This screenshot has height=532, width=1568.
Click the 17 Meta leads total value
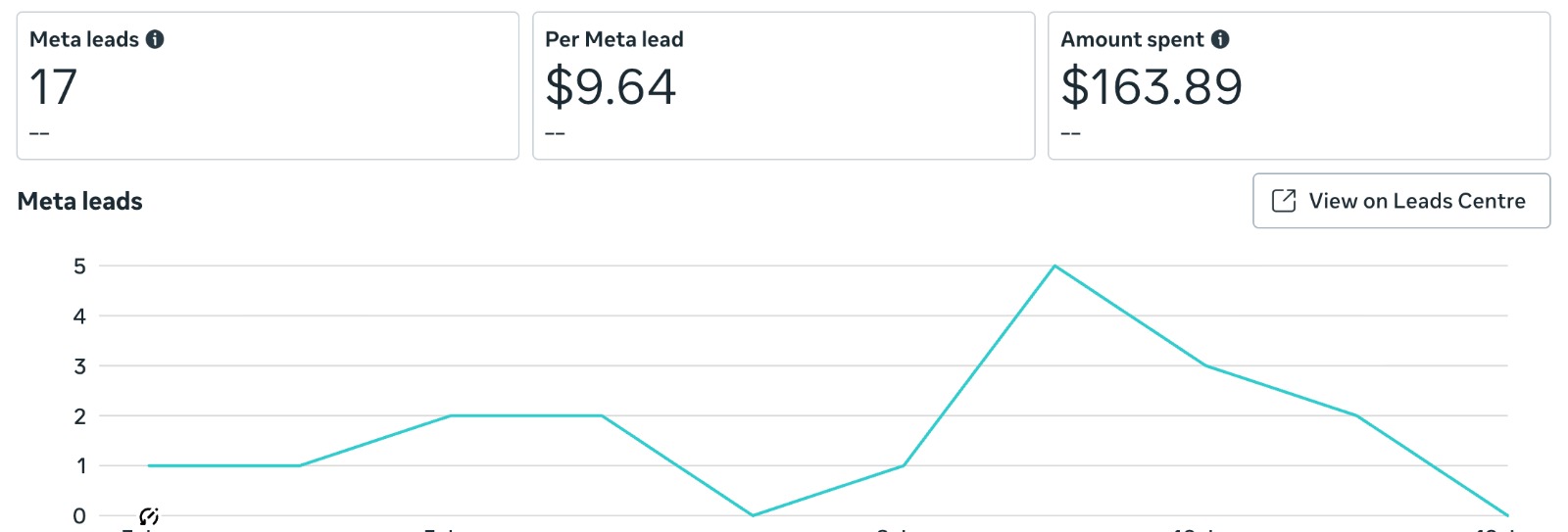tap(53, 86)
